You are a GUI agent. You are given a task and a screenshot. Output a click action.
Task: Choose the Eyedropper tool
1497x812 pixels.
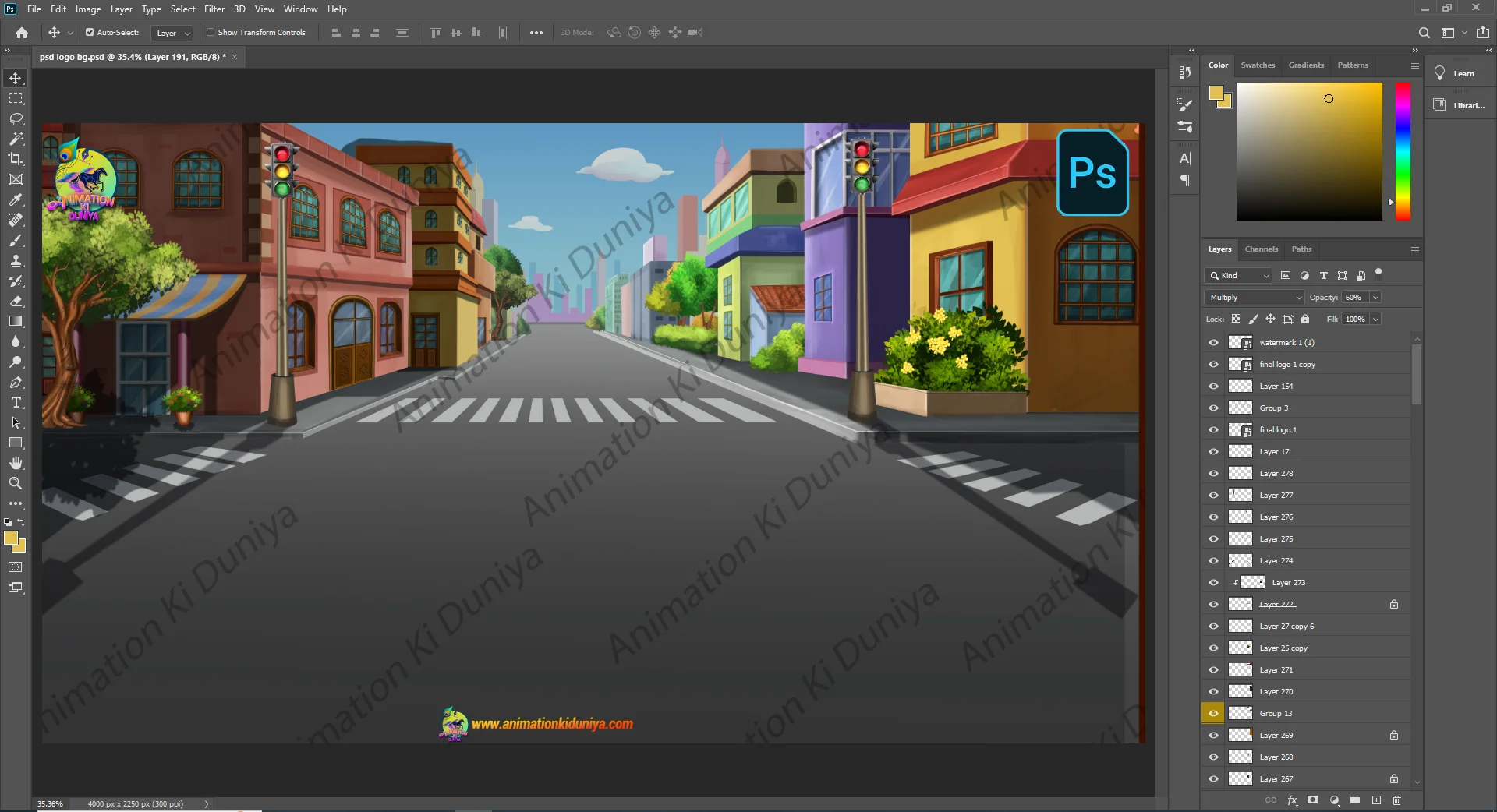point(16,200)
